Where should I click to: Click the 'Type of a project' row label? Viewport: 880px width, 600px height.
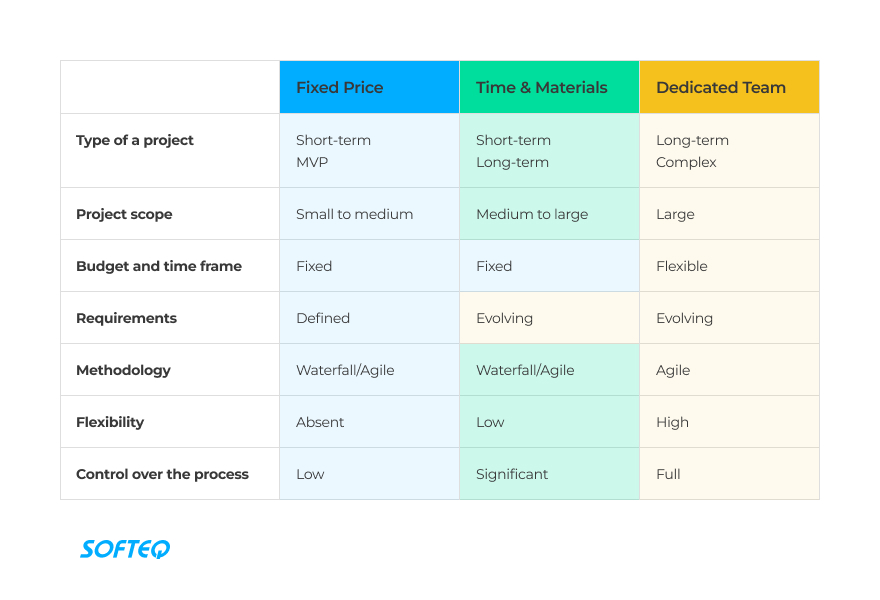(135, 140)
